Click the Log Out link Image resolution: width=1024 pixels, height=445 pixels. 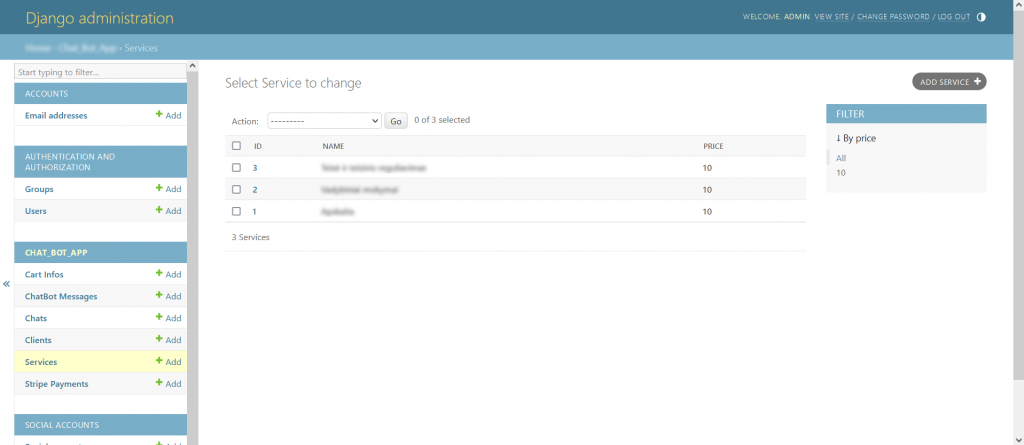[x=954, y=17]
